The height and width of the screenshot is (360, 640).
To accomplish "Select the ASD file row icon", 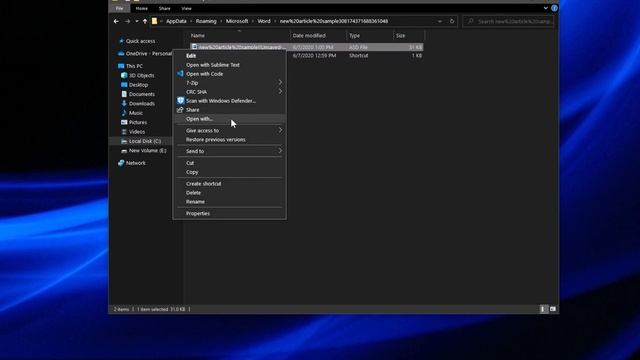I will 194,47.
